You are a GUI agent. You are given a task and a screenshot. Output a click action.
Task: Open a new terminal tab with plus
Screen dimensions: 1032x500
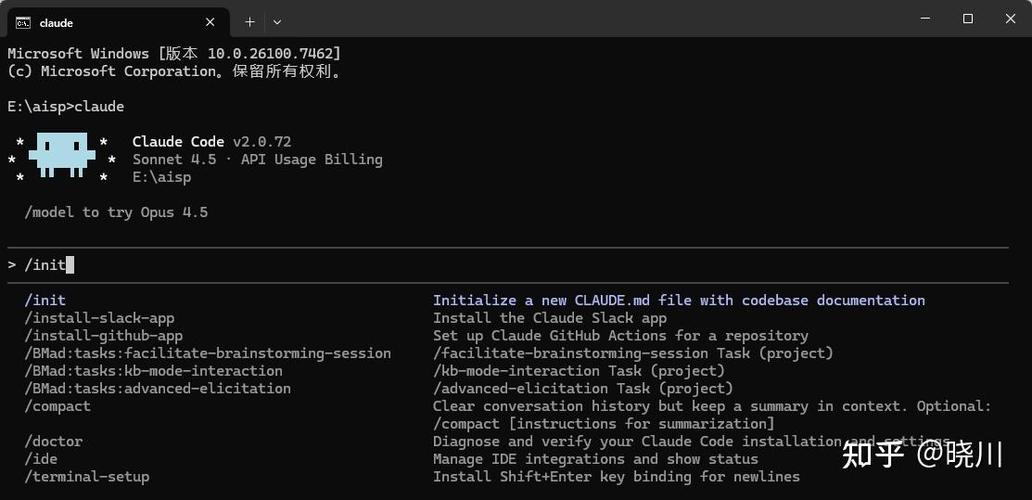pos(249,22)
